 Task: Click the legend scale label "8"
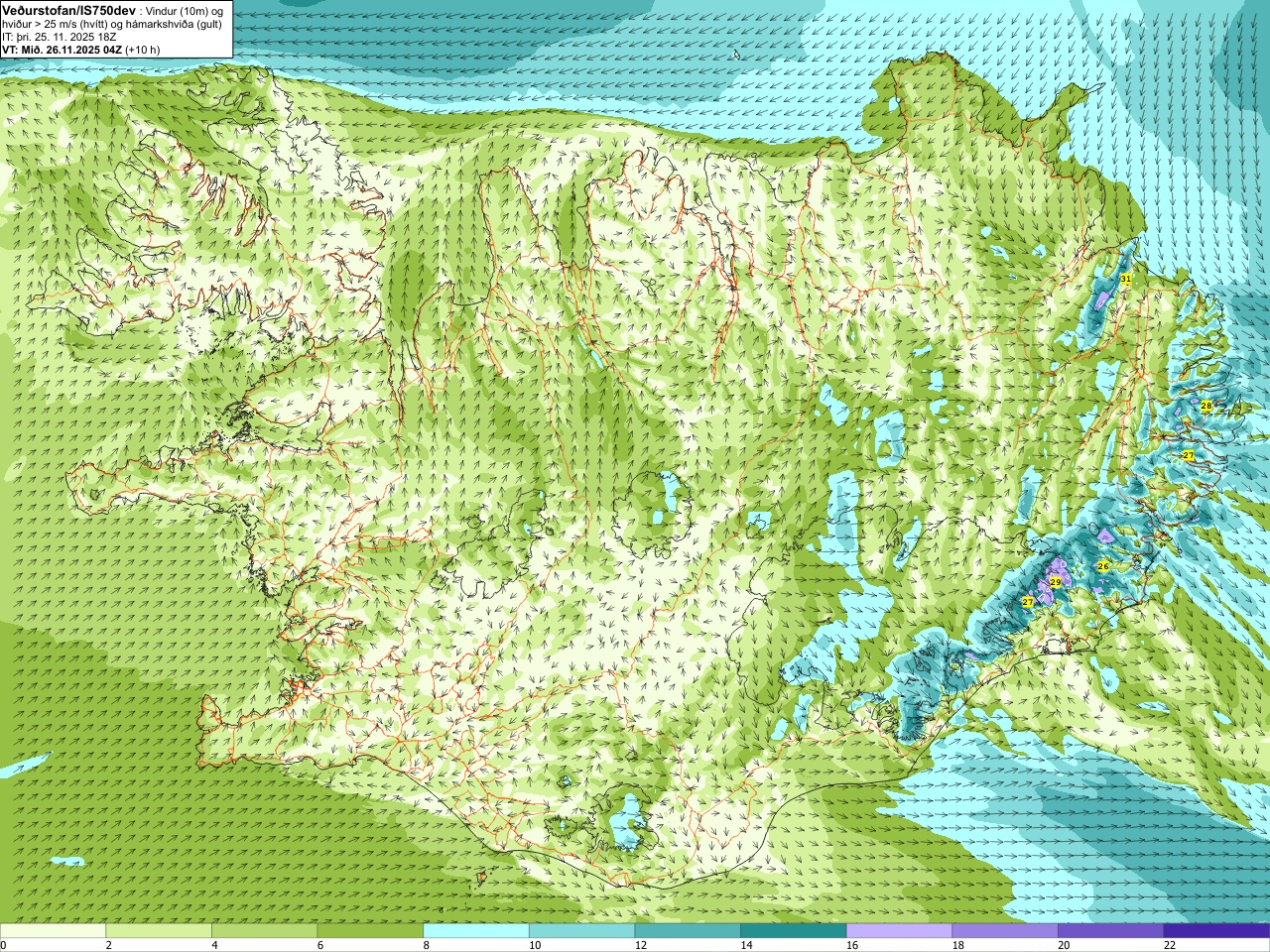click(x=427, y=945)
